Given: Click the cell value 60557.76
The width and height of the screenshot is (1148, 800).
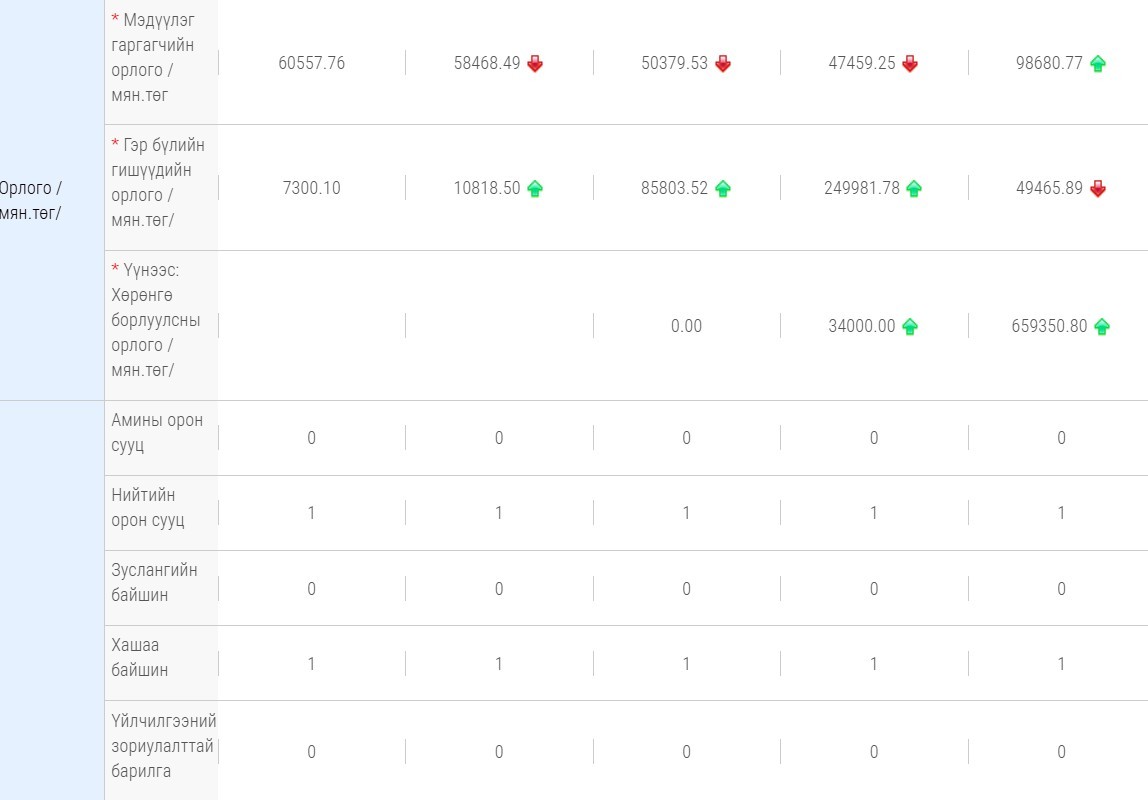Looking at the screenshot, I should [311, 64].
